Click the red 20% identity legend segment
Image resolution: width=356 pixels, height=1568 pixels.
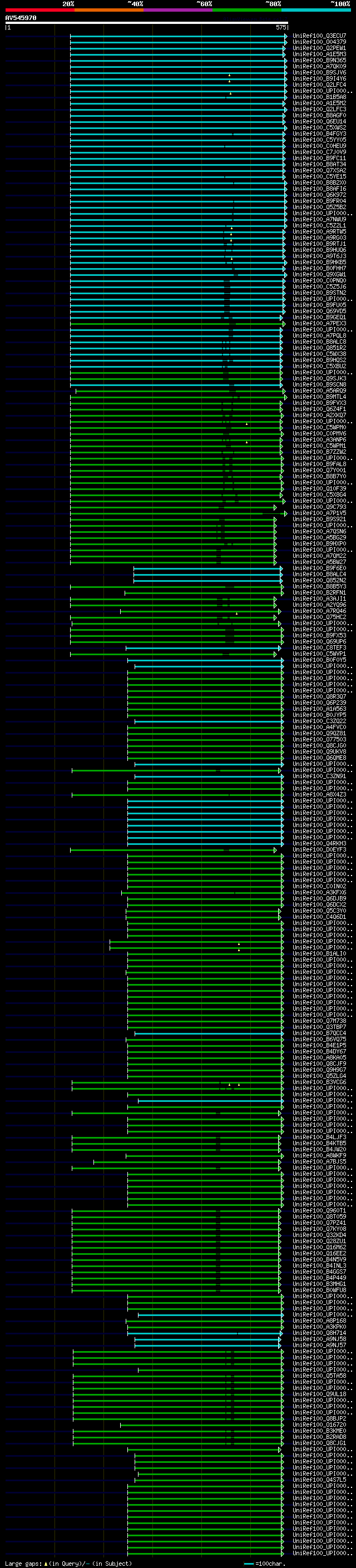coord(39,10)
